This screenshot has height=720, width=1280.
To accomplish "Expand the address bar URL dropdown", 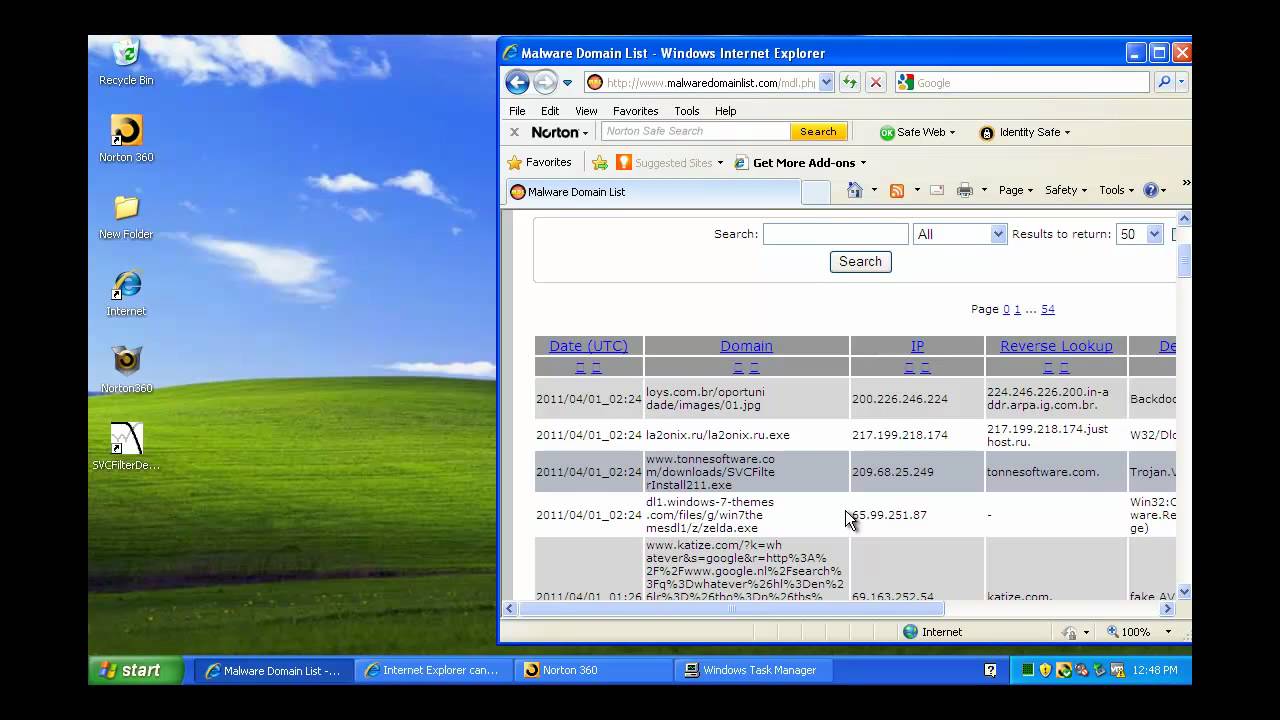I will (x=826, y=83).
